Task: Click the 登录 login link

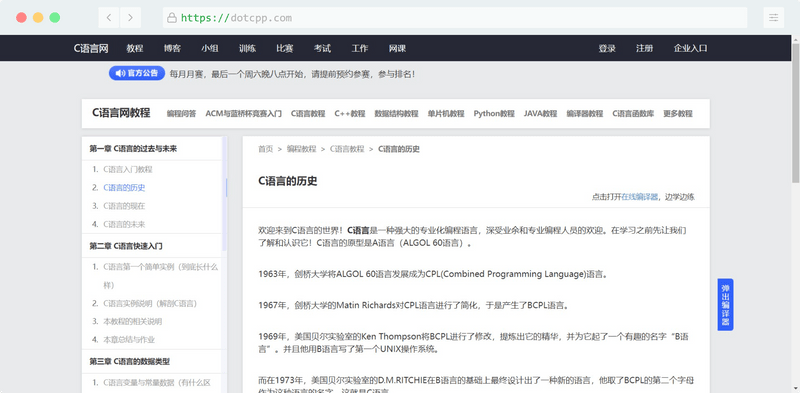Action: coord(607,48)
